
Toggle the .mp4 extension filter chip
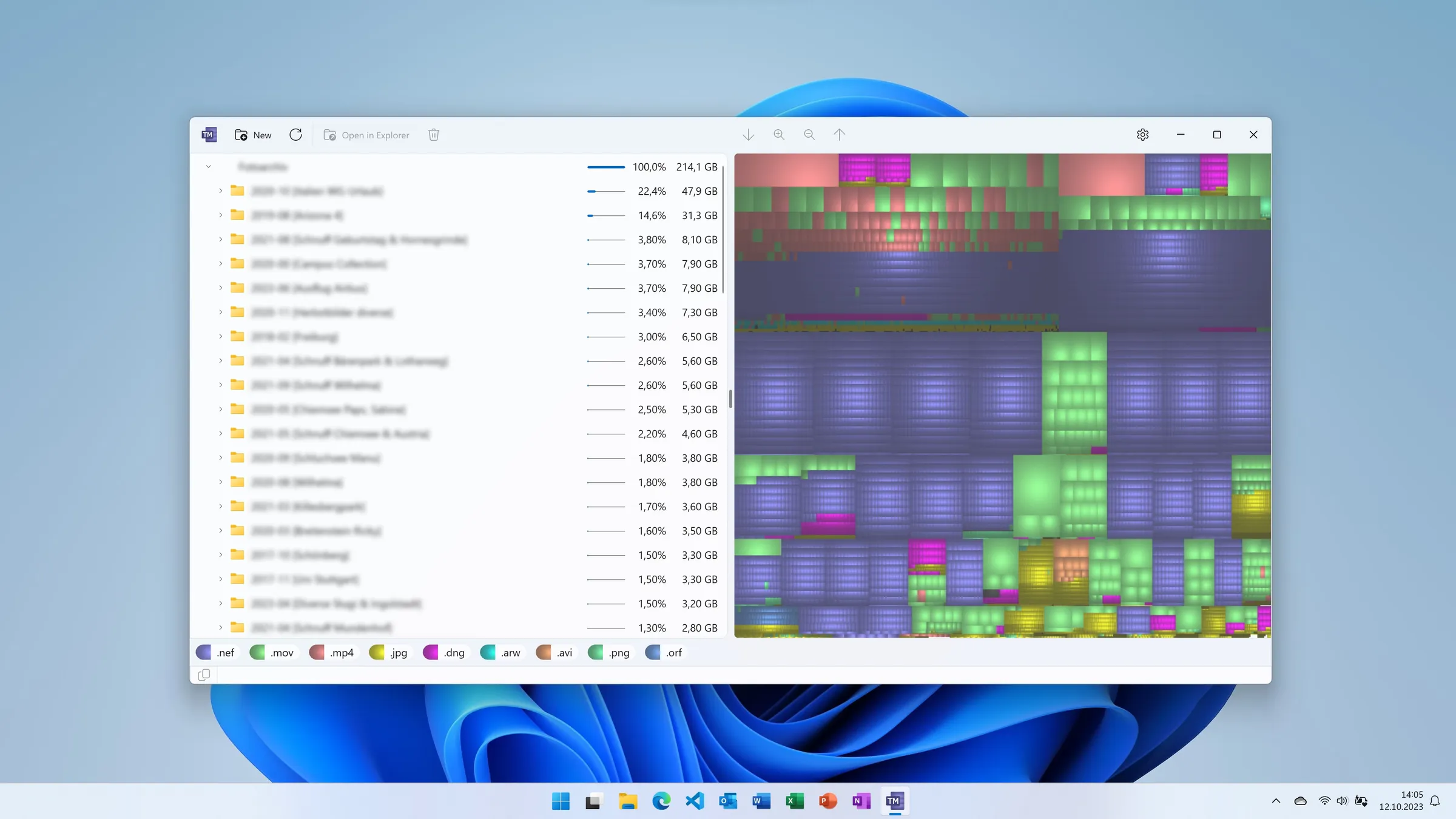coord(332,652)
